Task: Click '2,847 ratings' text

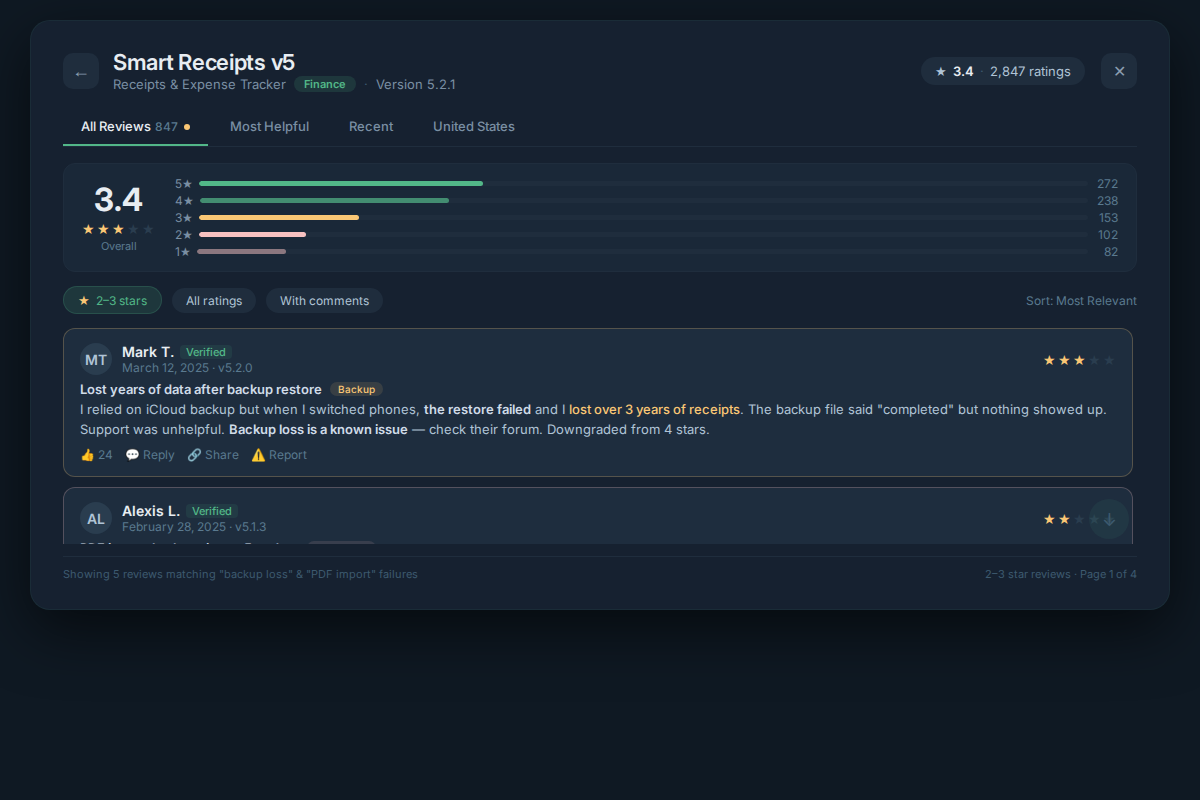Action: coord(1030,71)
